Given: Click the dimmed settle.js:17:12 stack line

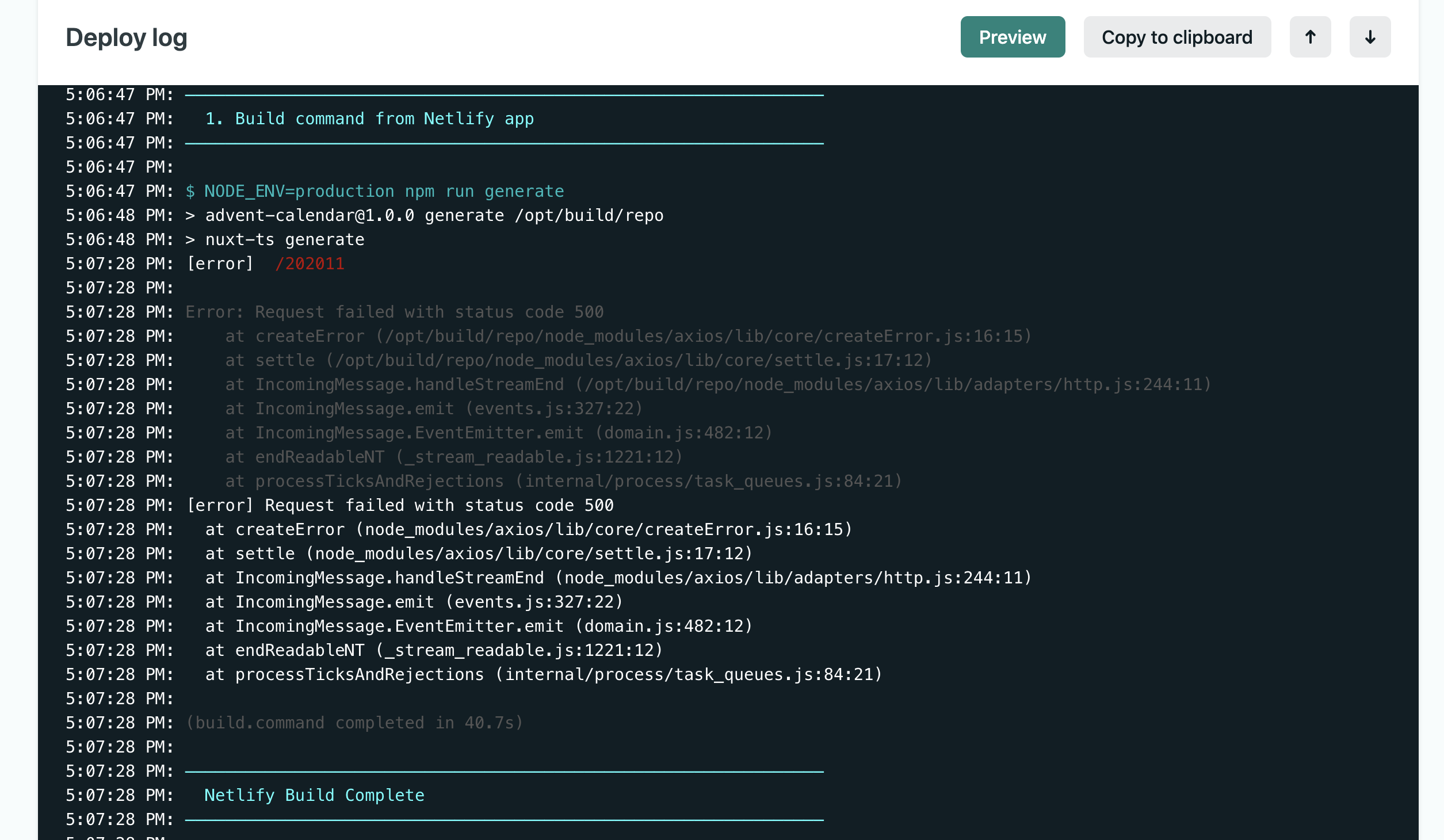Looking at the screenshot, I should (578, 360).
